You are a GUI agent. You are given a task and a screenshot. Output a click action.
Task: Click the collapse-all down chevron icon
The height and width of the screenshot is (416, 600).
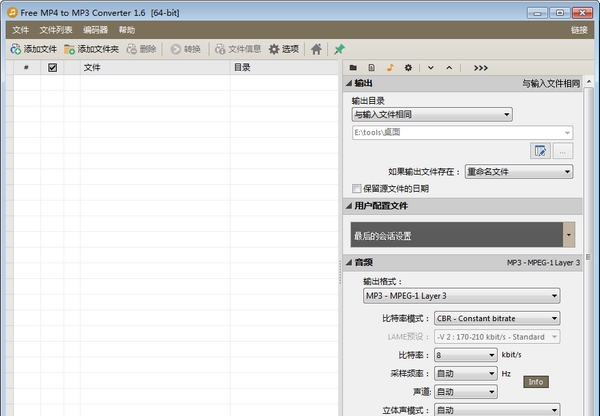[430, 68]
